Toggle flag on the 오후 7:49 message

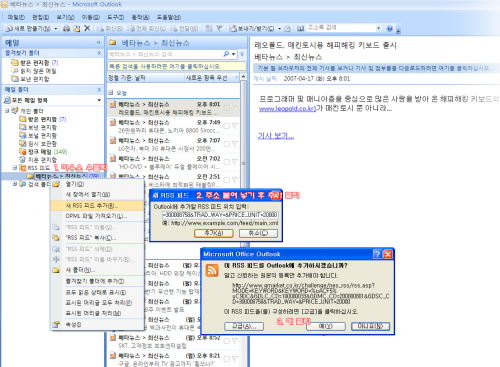tap(235, 126)
